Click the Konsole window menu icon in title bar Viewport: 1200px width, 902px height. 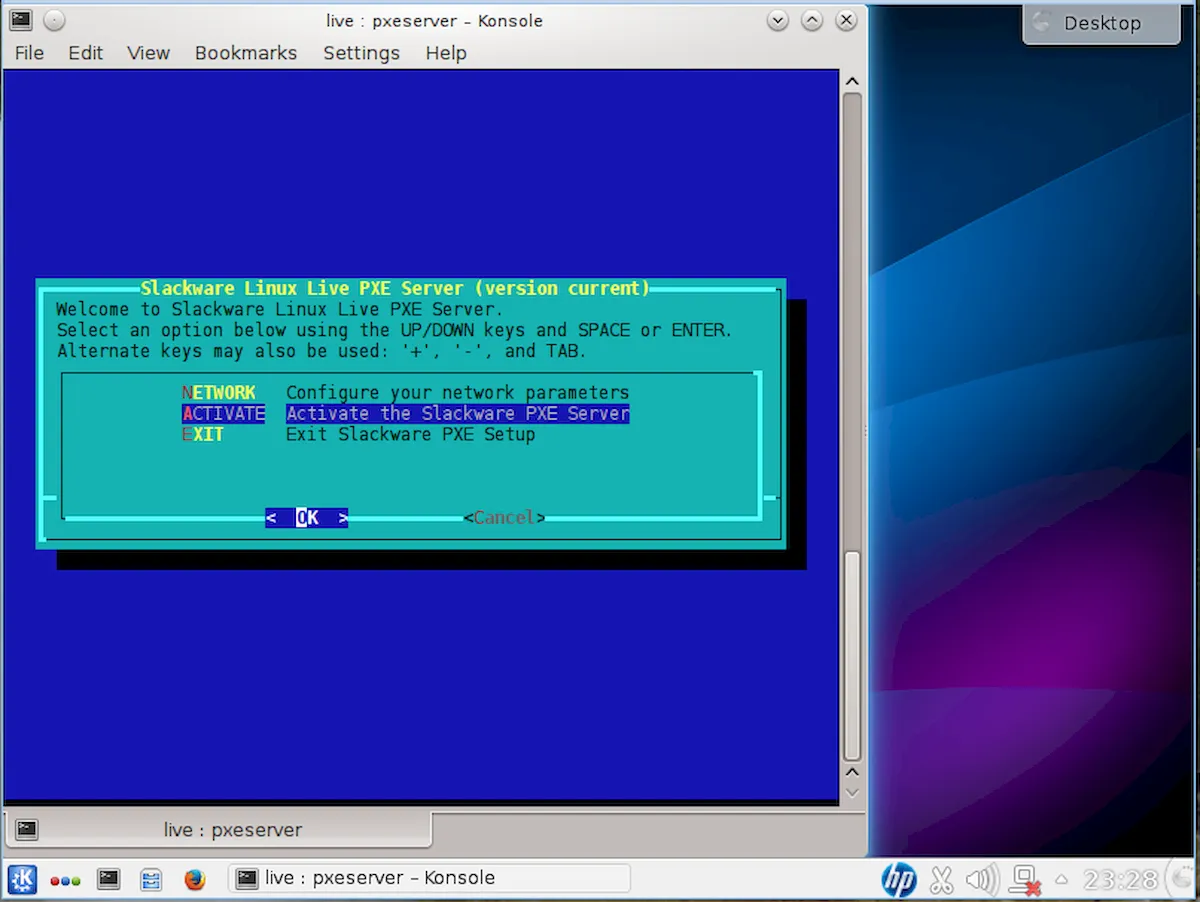pos(21,19)
